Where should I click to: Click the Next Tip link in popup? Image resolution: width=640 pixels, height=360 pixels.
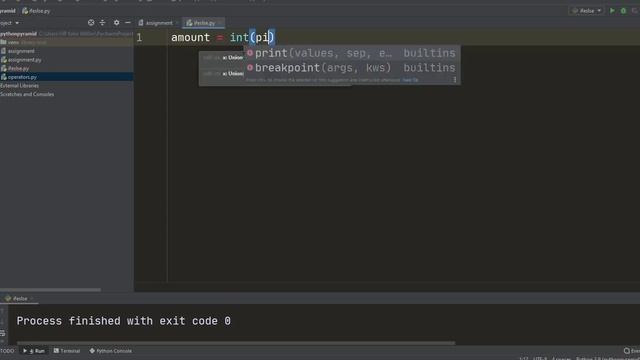[410, 80]
